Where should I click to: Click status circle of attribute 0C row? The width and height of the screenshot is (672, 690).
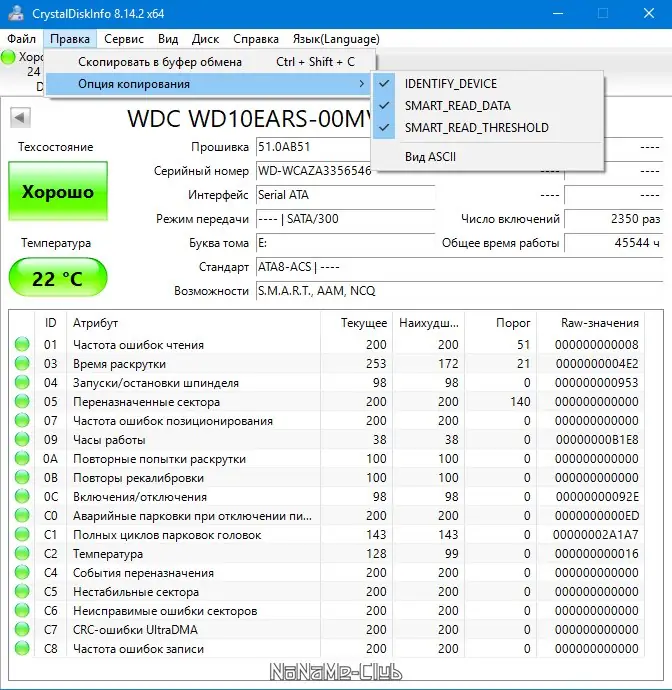(x=22, y=496)
